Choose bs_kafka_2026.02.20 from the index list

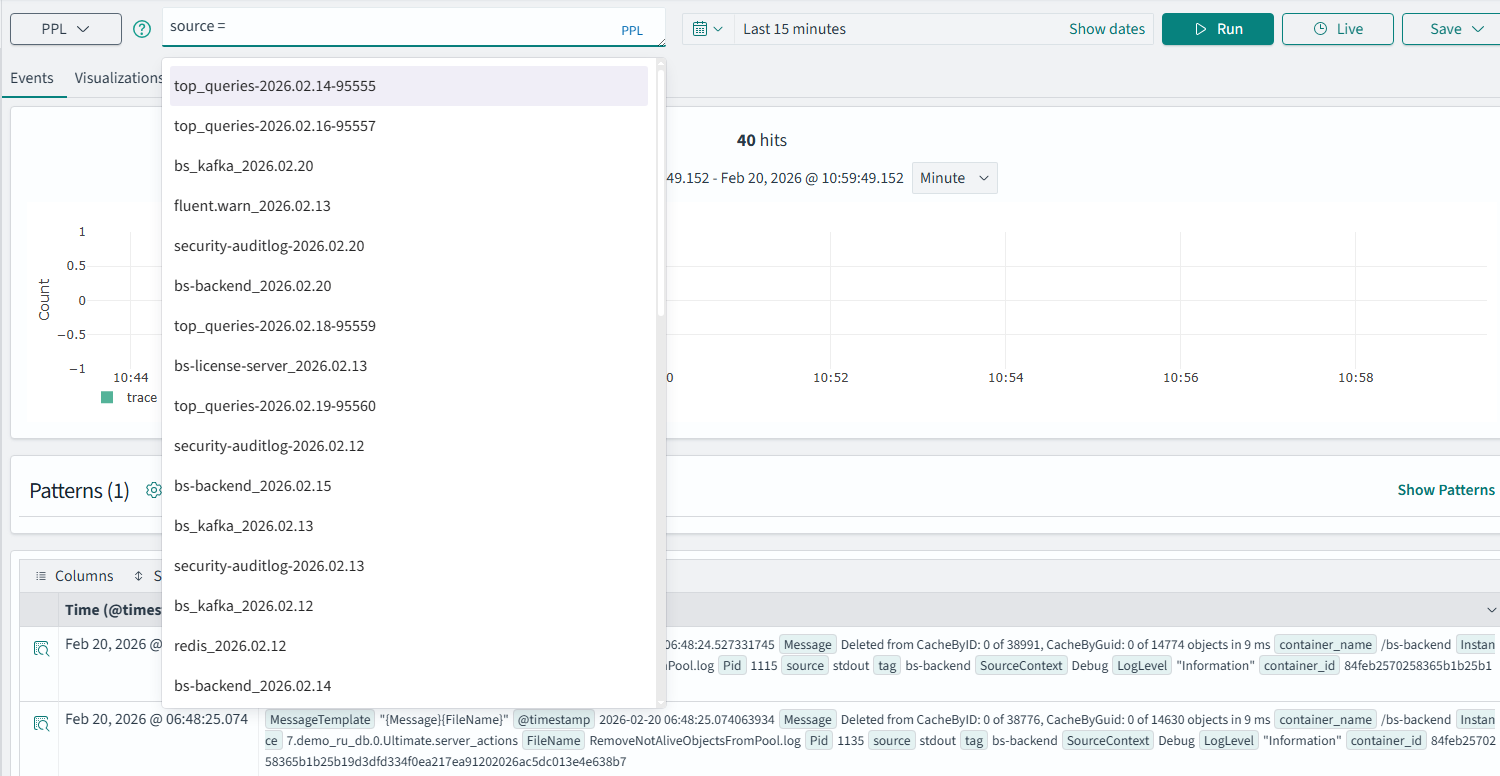click(244, 166)
